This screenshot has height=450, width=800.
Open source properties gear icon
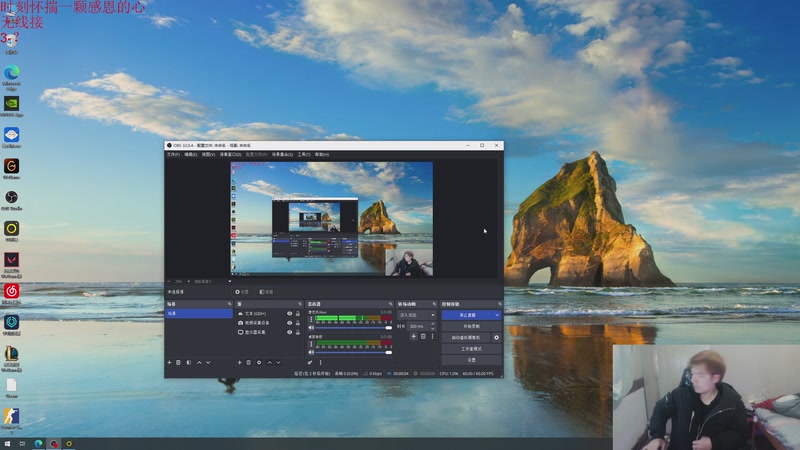[x=259, y=362]
